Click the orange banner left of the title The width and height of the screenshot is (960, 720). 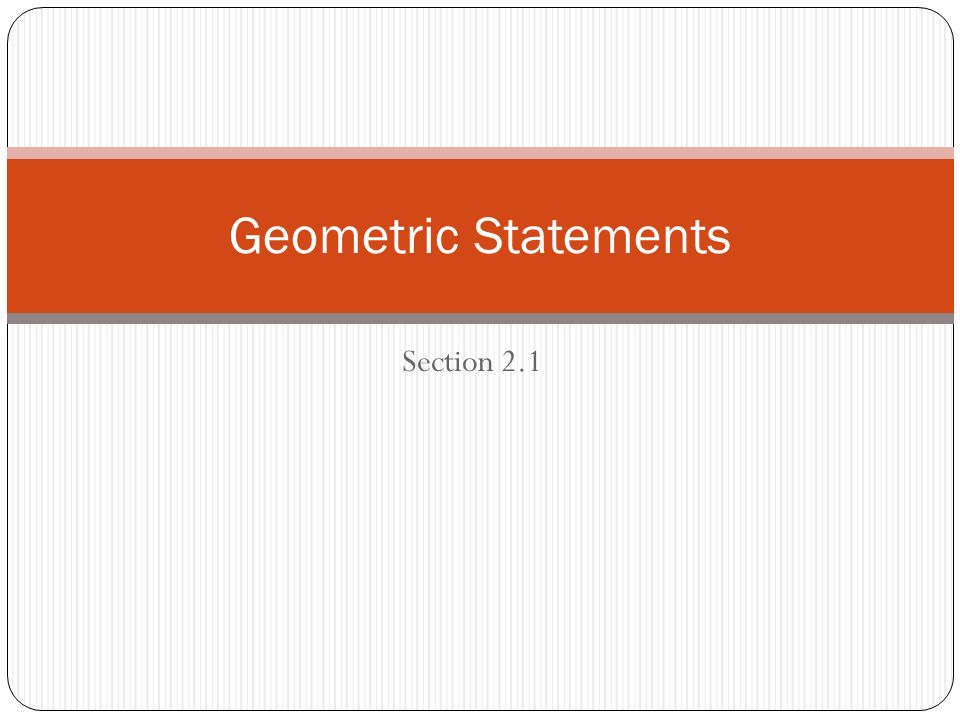pyautogui.click(x=116, y=236)
